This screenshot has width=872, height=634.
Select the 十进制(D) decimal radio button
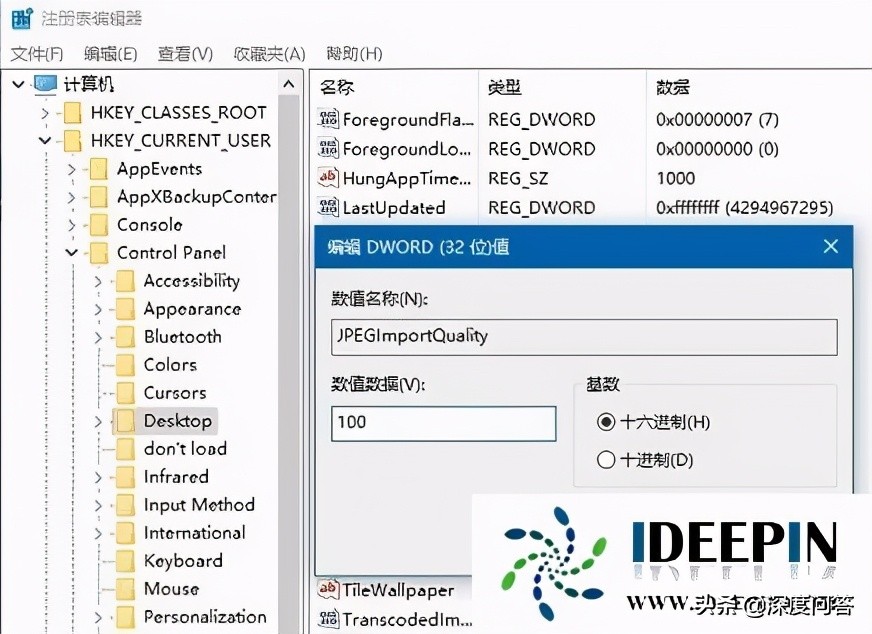click(x=606, y=460)
